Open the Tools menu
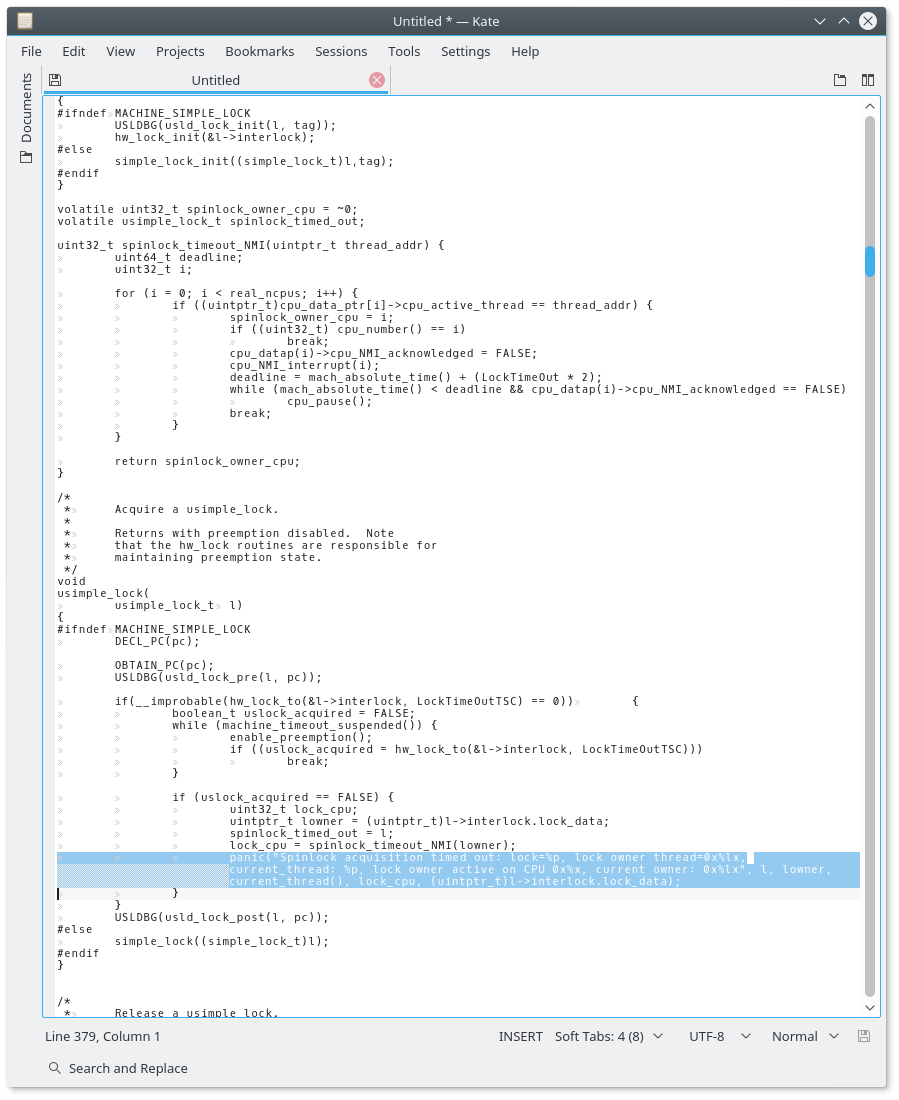The height and width of the screenshot is (1100, 899). point(404,51)
